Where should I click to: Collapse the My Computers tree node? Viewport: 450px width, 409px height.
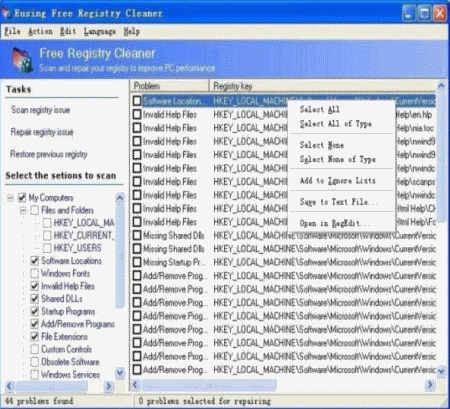tap(10, 198)
